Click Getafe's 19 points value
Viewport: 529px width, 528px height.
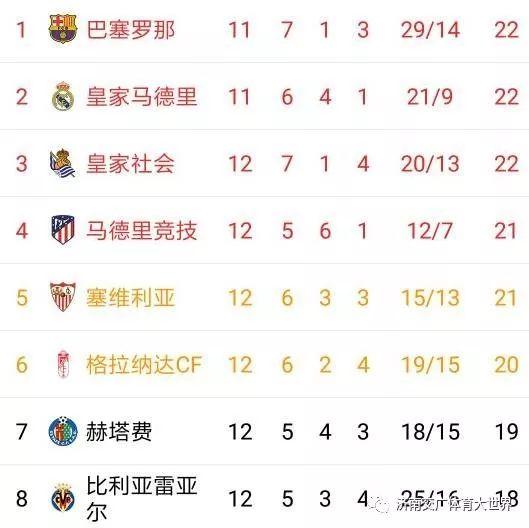(506, 432)
